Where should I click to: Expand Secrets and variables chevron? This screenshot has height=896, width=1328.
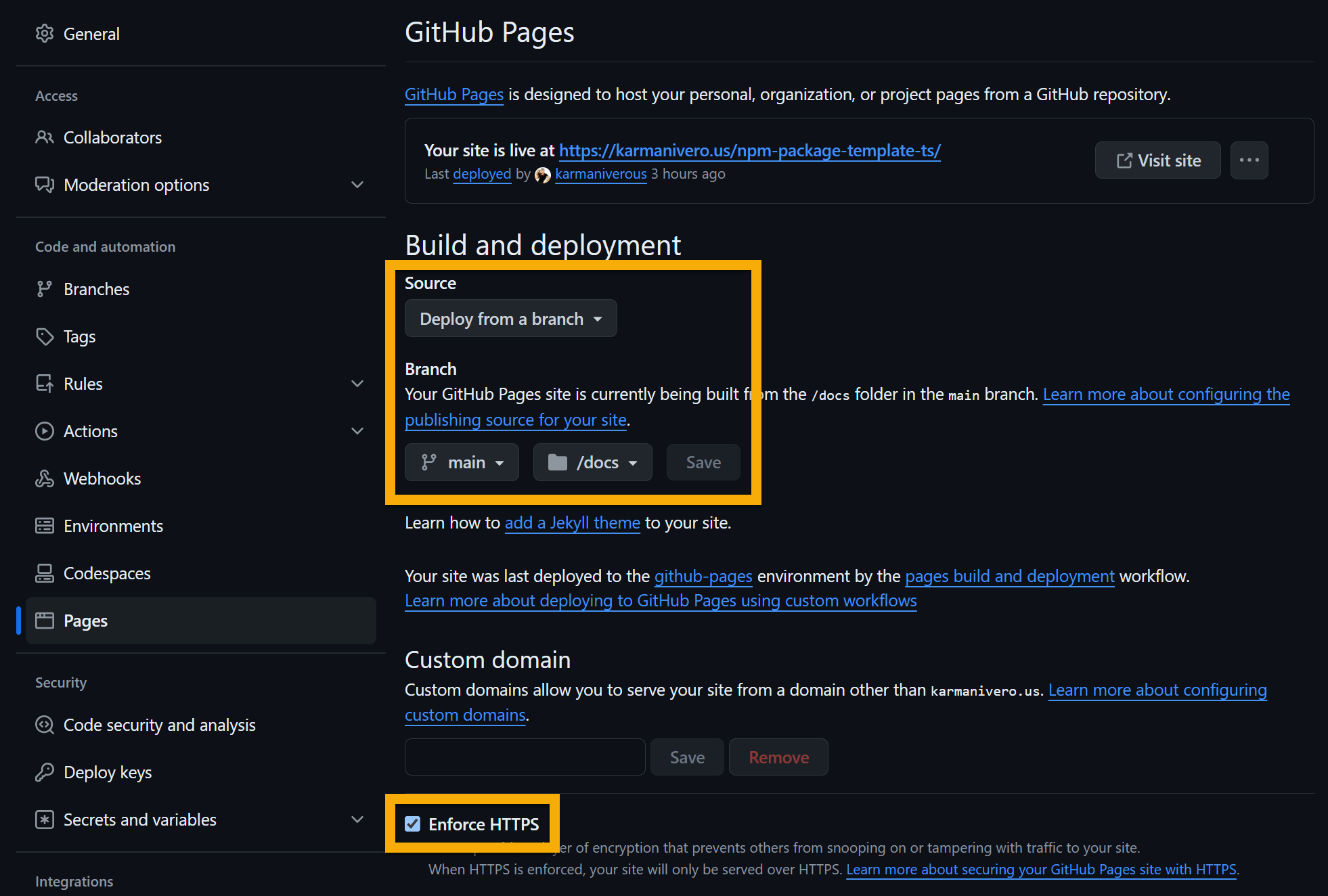click(357, 820)
